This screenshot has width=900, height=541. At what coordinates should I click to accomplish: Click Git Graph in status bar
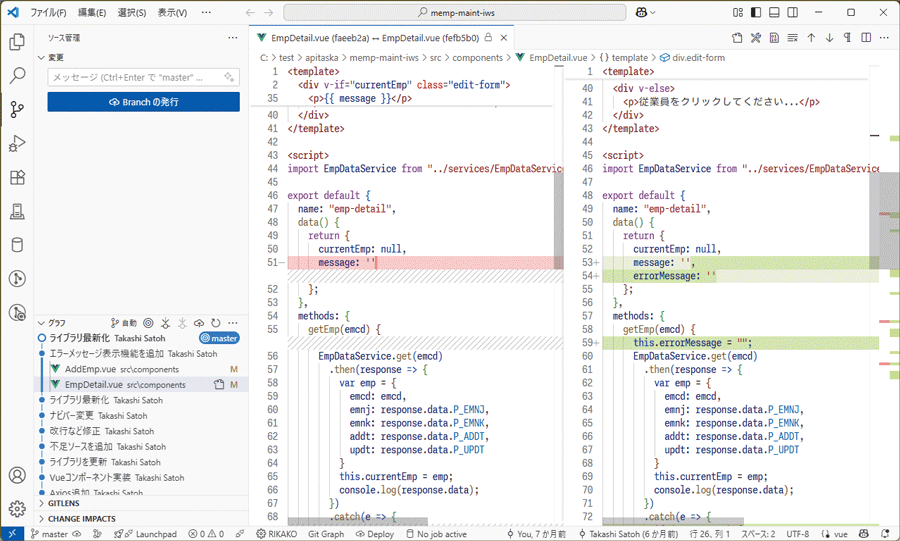point(326,534)
